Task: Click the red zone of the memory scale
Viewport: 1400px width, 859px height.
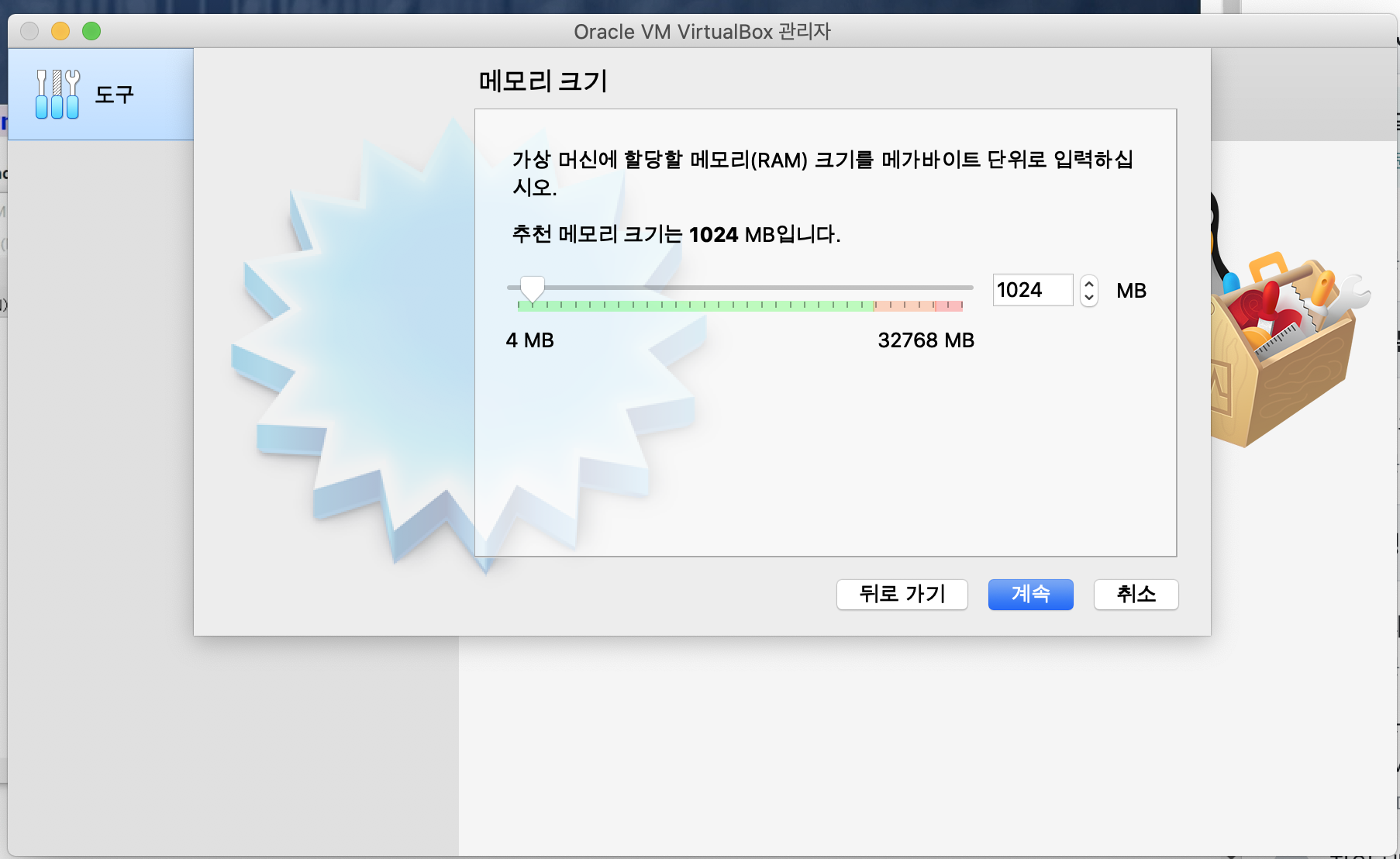Action: point(948,305)
